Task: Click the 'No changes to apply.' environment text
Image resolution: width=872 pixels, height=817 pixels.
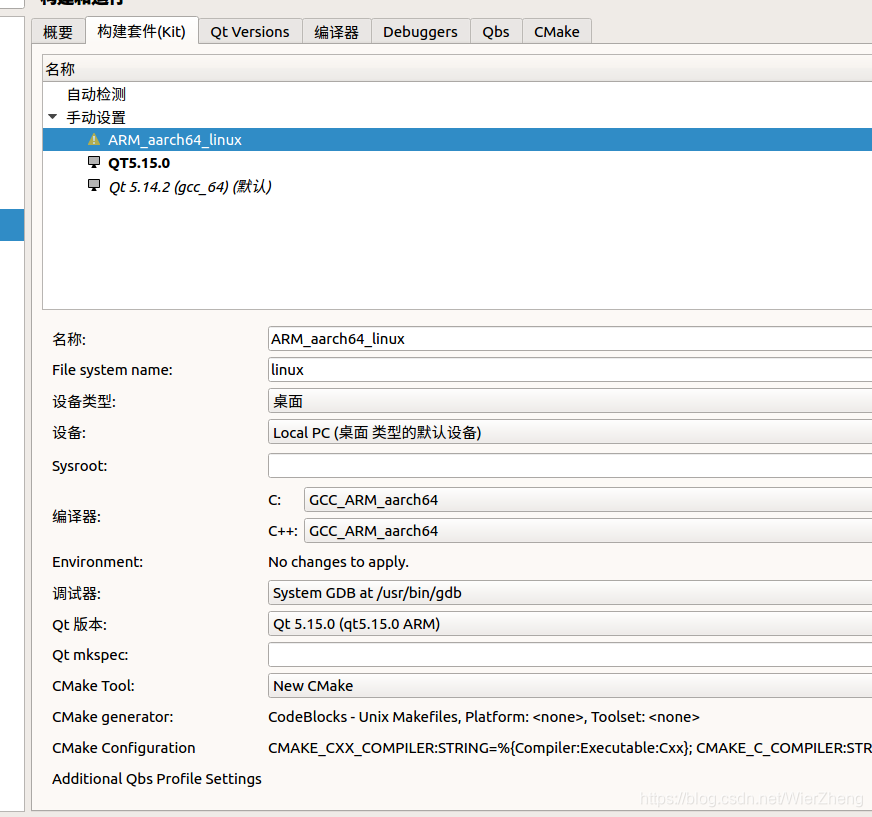Action: click(338, 562)
